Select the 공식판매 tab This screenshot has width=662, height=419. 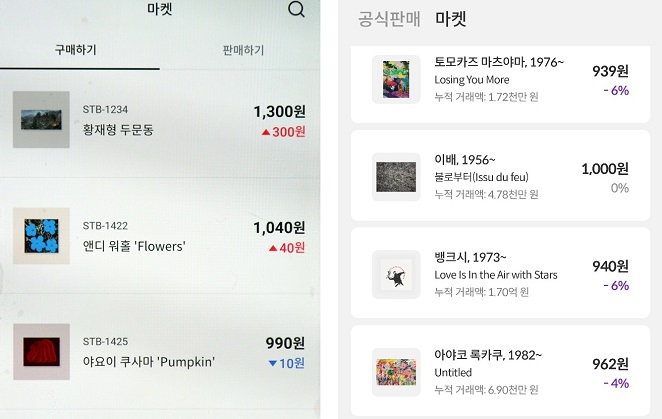tap(389, 19)
